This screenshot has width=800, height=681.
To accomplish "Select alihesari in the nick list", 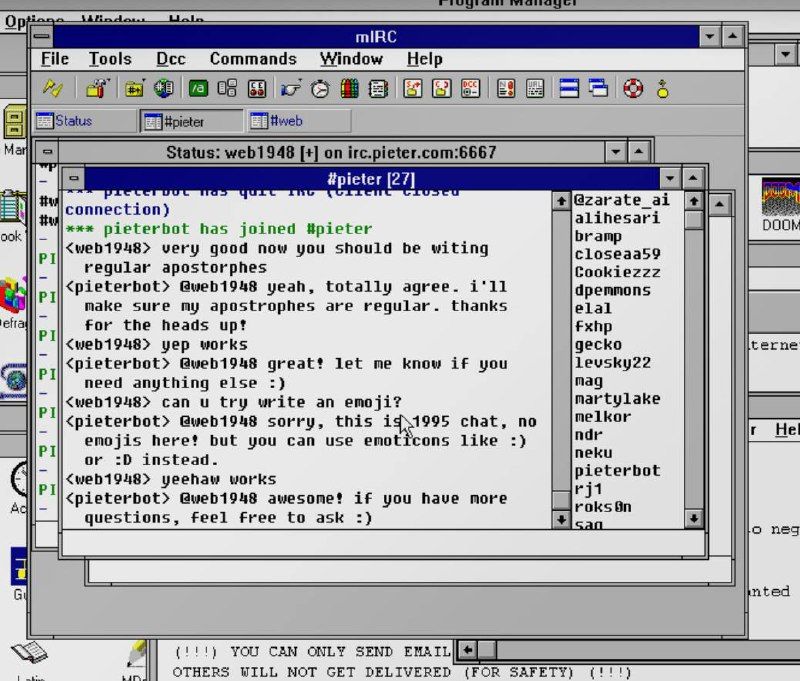I will coord(617,218).
